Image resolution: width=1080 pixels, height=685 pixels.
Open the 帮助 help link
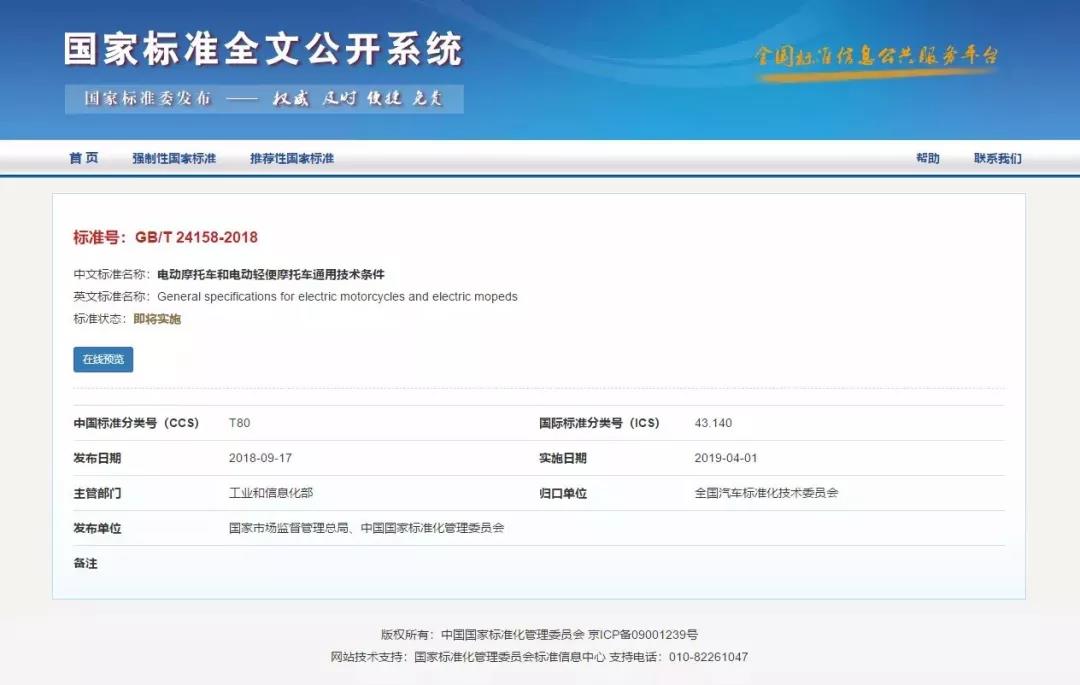coord(927,158)
